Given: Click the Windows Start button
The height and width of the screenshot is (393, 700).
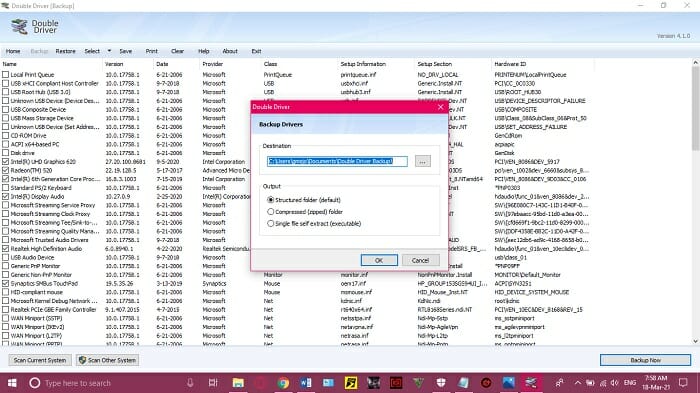Looking at the screenshot, I should [x=12, y=383].
